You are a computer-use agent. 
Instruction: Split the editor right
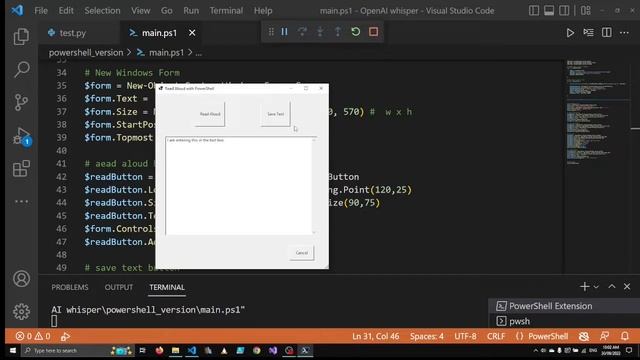tap(607, 33)
